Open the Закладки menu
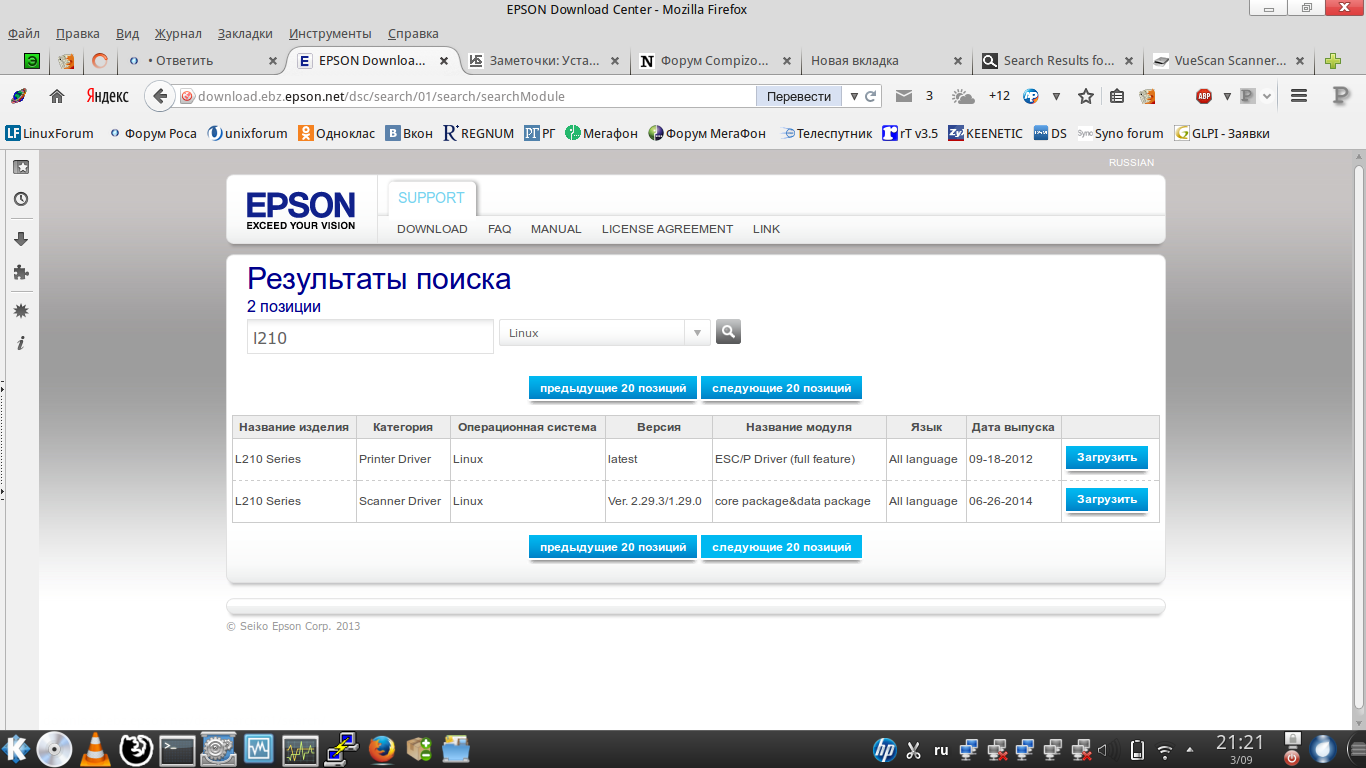The width and height of the screenshot is (1366, 768). (245, 34)
